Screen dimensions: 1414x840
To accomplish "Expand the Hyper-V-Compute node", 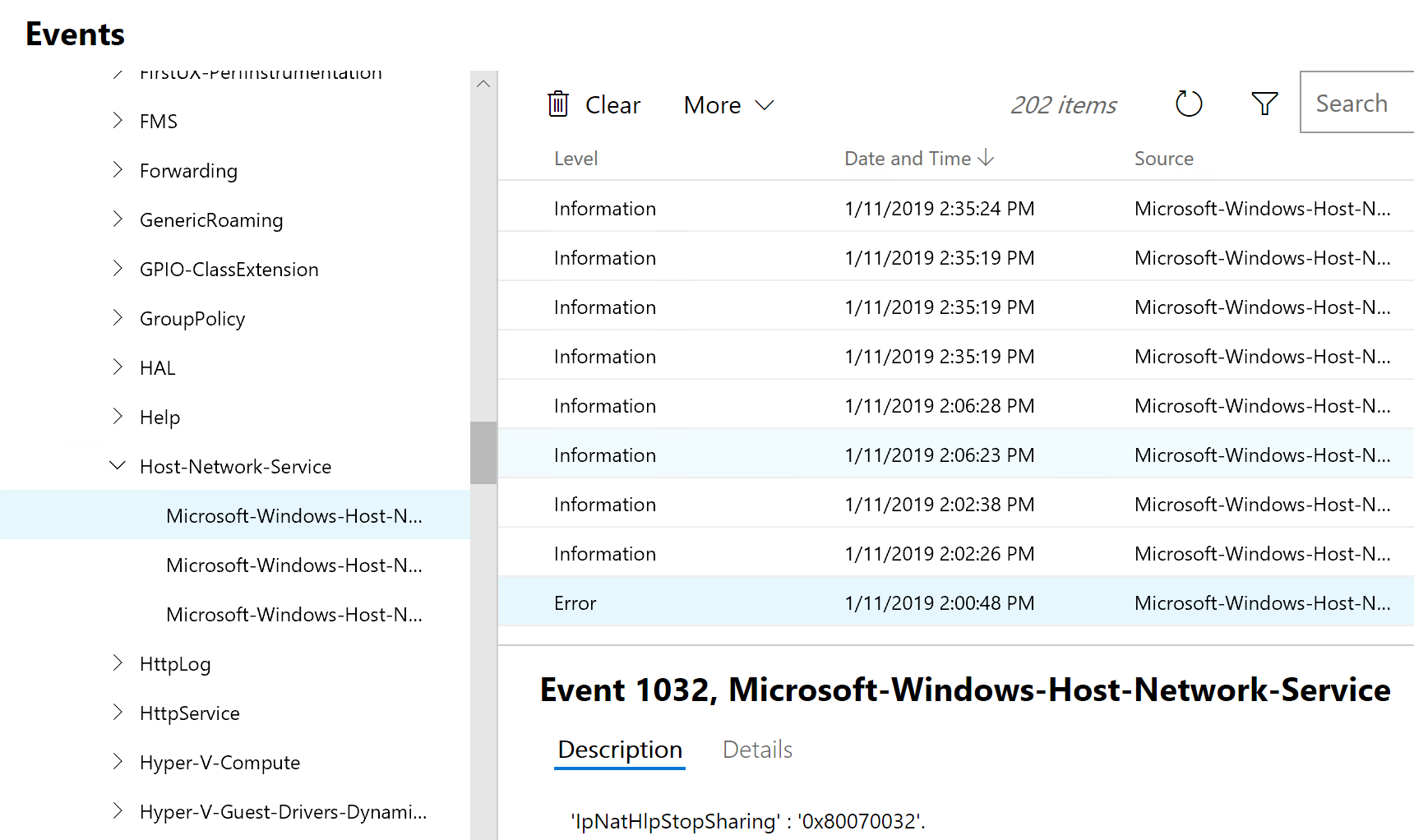I will 118,762.
